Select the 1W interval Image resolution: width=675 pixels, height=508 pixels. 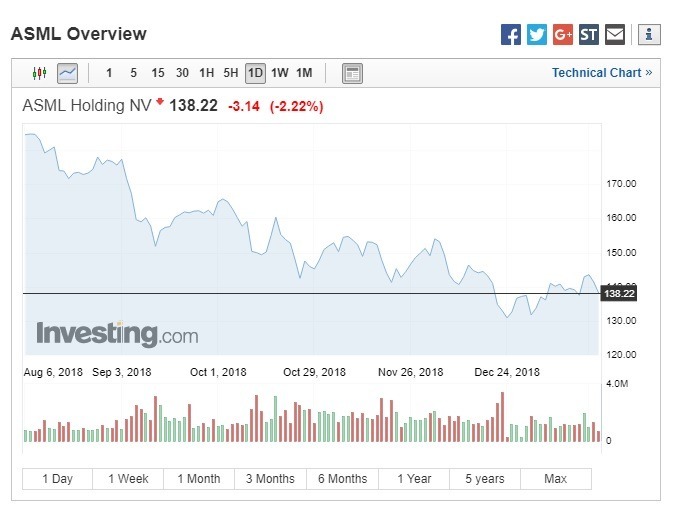[x=279, y=73]
